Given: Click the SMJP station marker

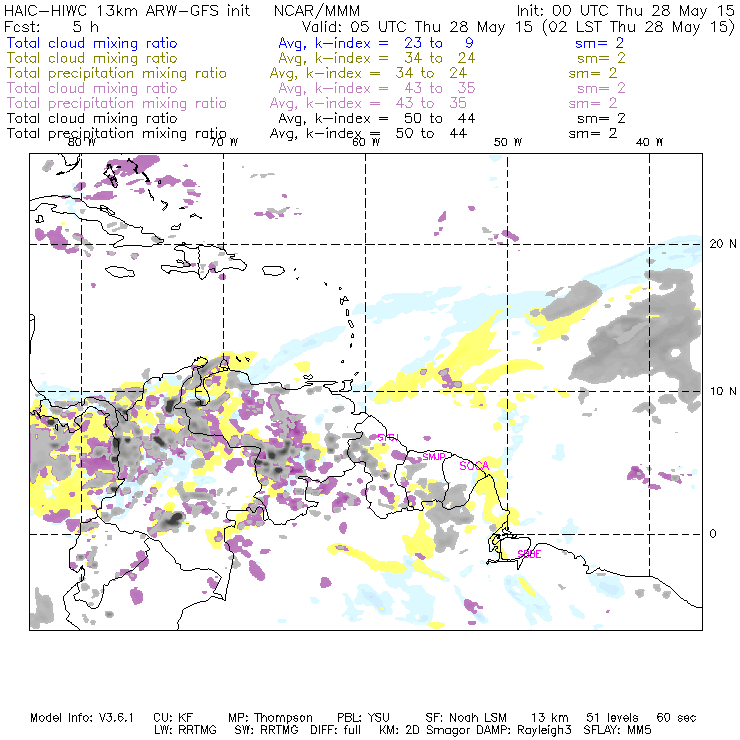Looking at the screenshot, I should coord(434,456).
